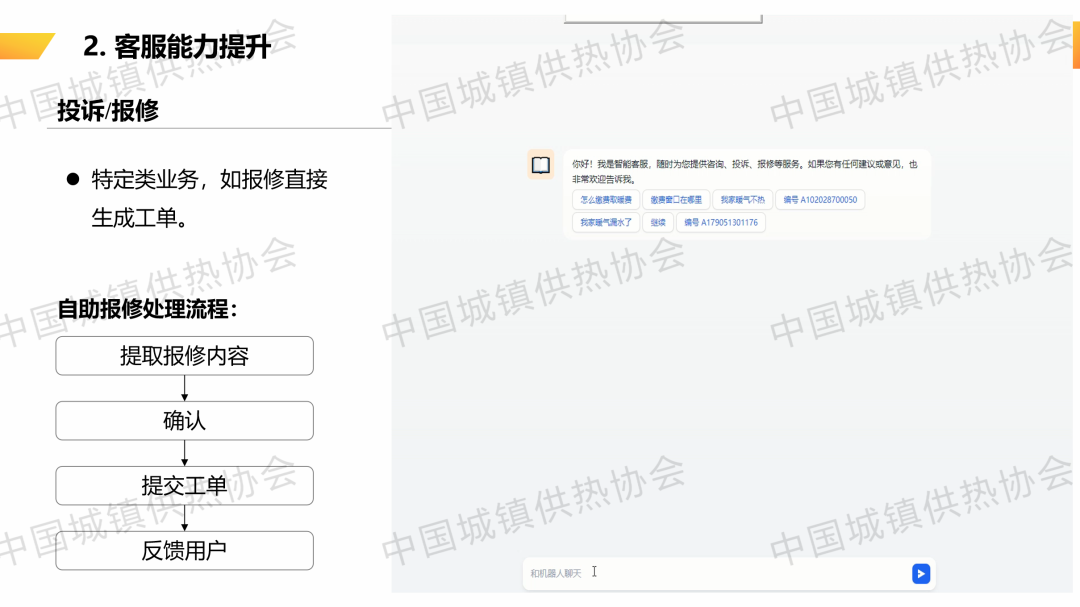This screenshot has height=607, width=1080.
Task: Click the orange title marker shape
Action: (x=25, y=46)
